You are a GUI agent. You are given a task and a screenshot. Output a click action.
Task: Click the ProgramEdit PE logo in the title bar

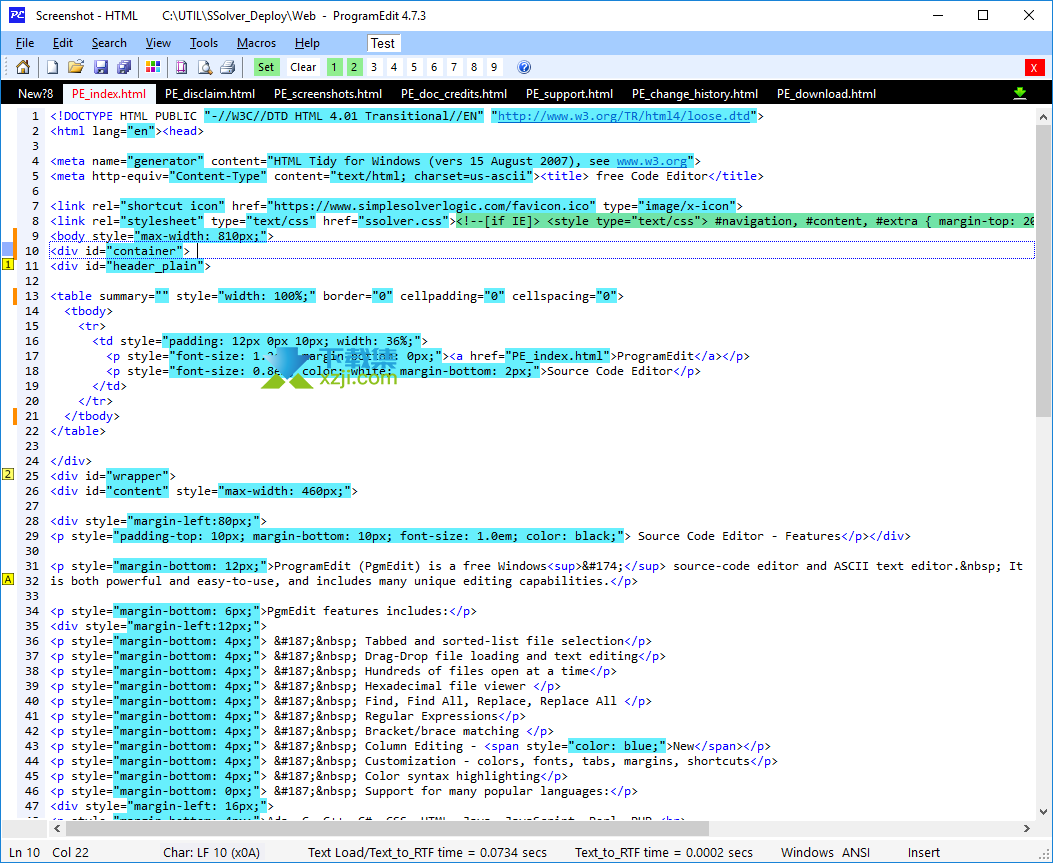click(x=16, y=15)
